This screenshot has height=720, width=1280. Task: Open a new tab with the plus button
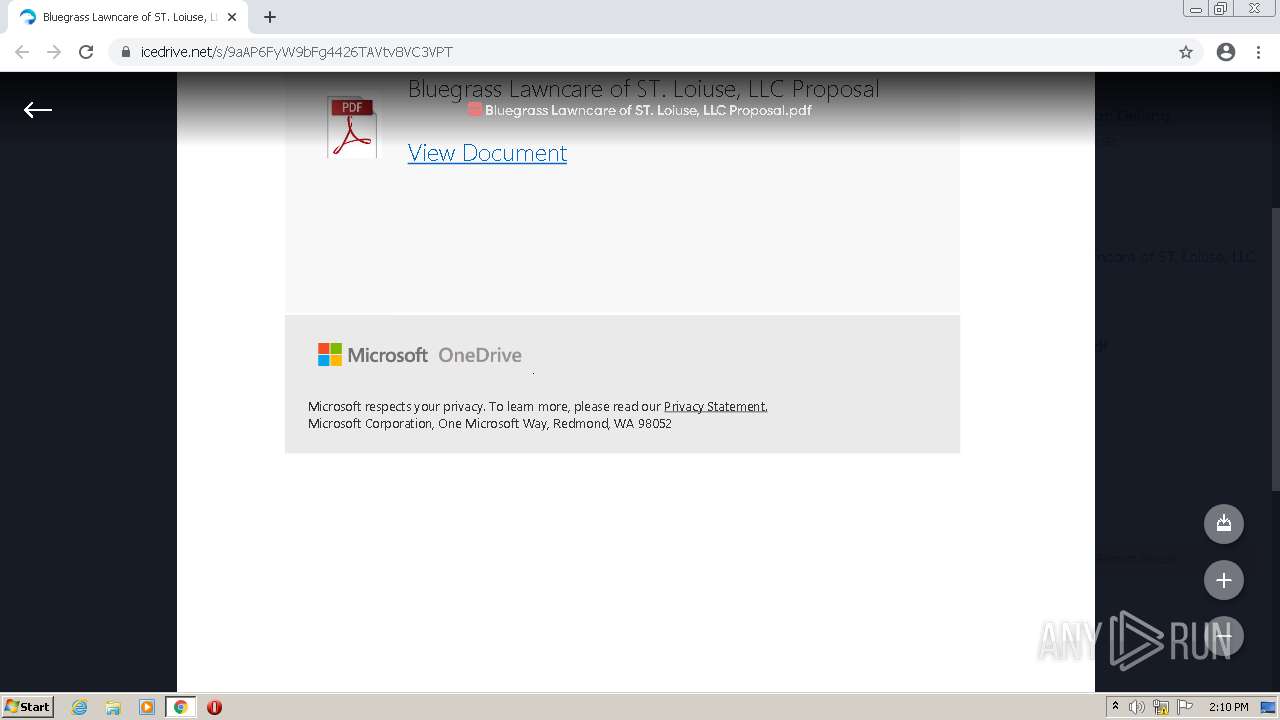click(270, 17)
